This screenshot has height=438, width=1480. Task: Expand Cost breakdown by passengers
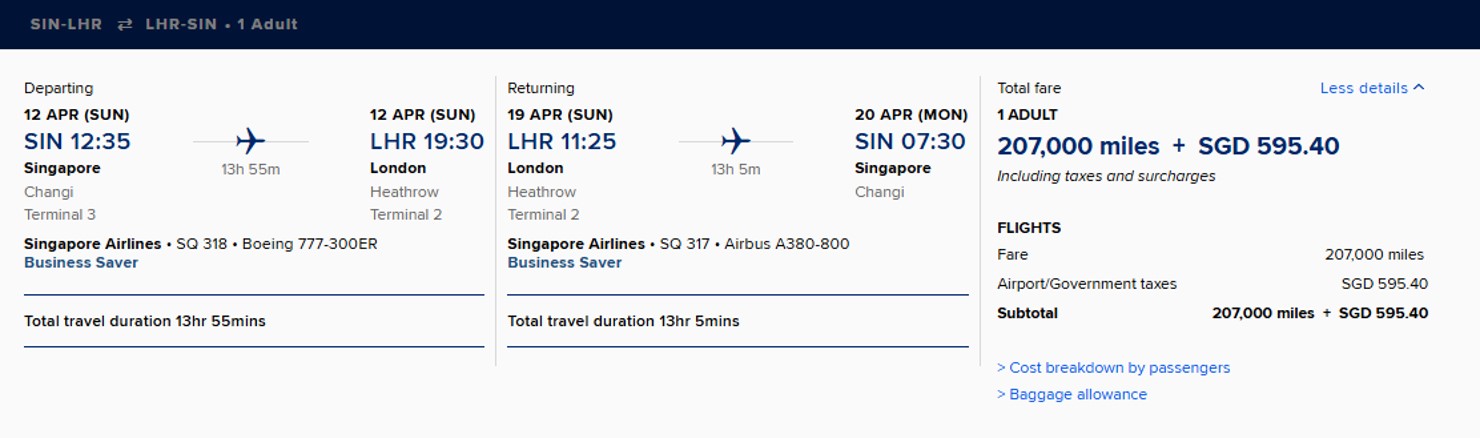point(1113,368)
